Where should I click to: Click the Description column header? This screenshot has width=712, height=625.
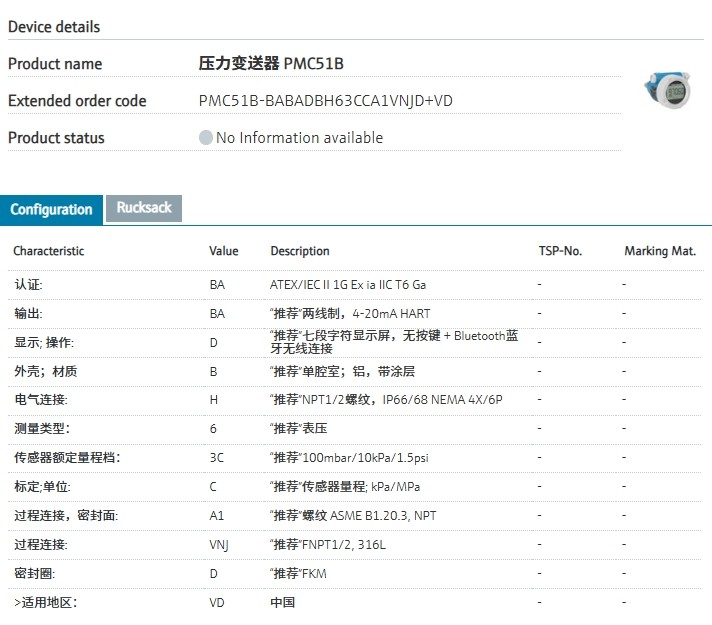300,251
